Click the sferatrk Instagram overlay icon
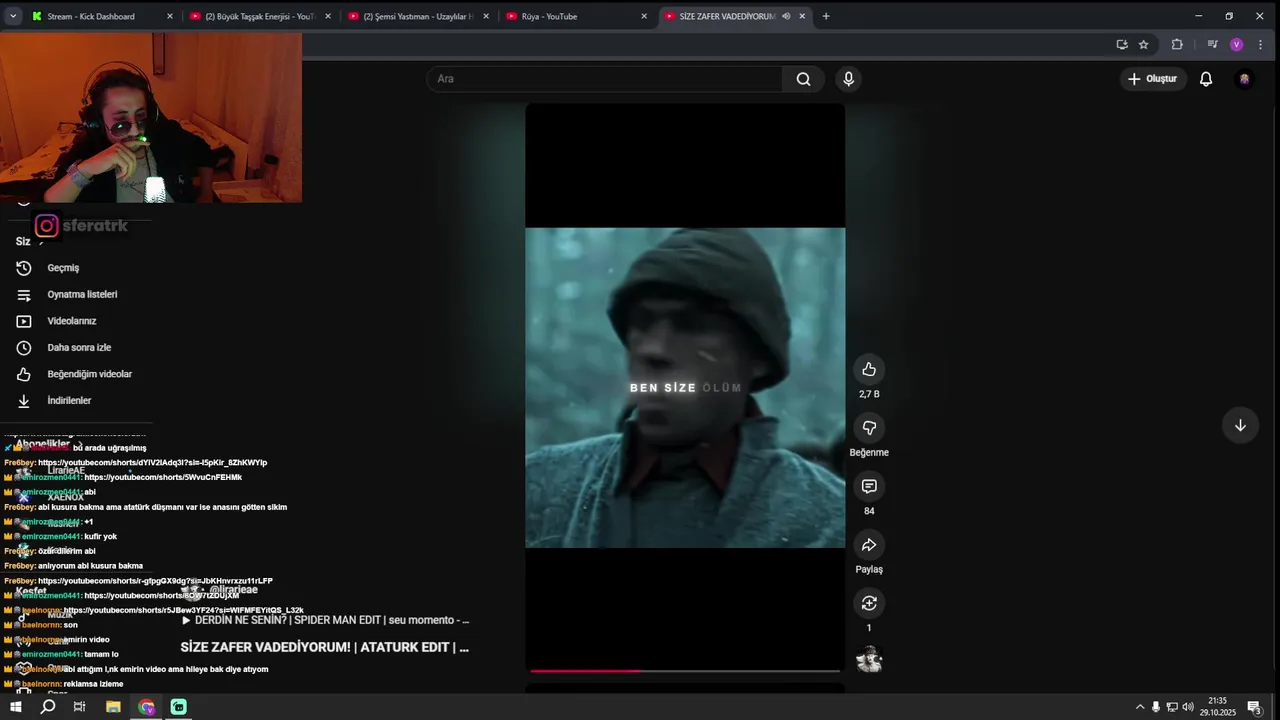Viewport: 1280px width, 720px height. [47, 226]
